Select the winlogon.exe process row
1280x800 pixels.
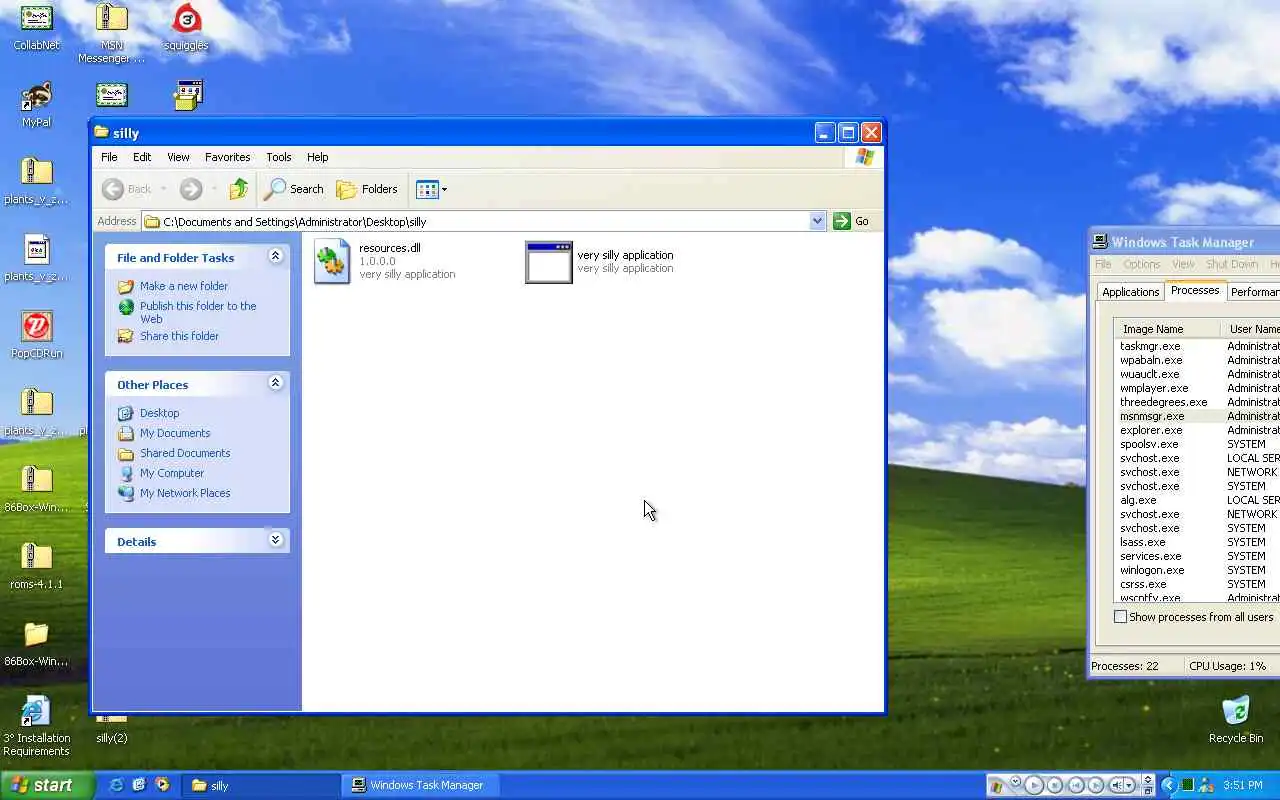click(x=1197, y=570)
